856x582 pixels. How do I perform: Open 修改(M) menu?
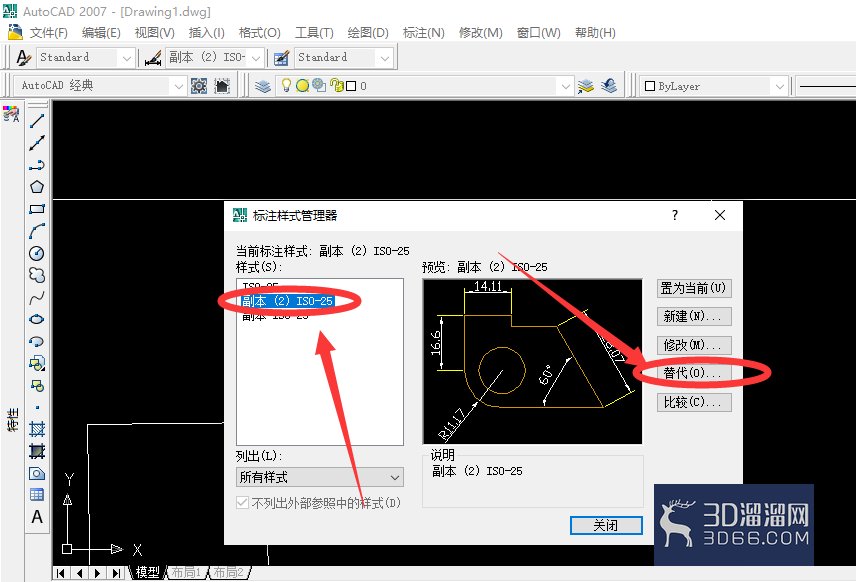[480, 33]
